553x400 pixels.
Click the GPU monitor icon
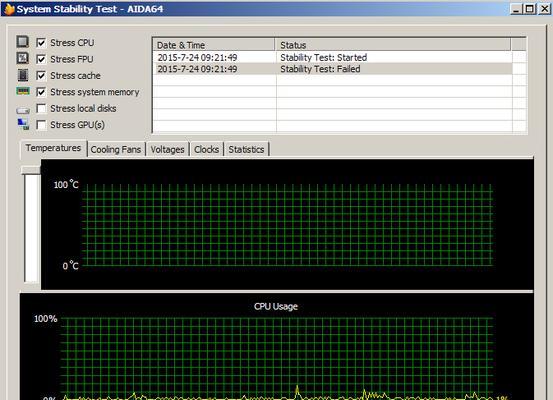[x=23, y=124]
